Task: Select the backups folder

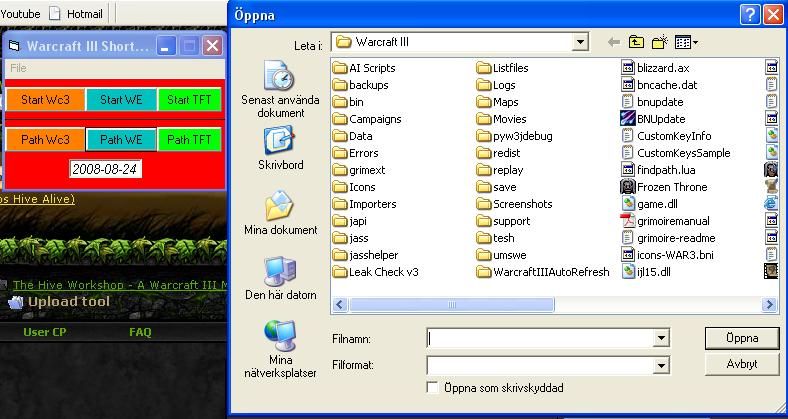Action: (x=361, y=85)
